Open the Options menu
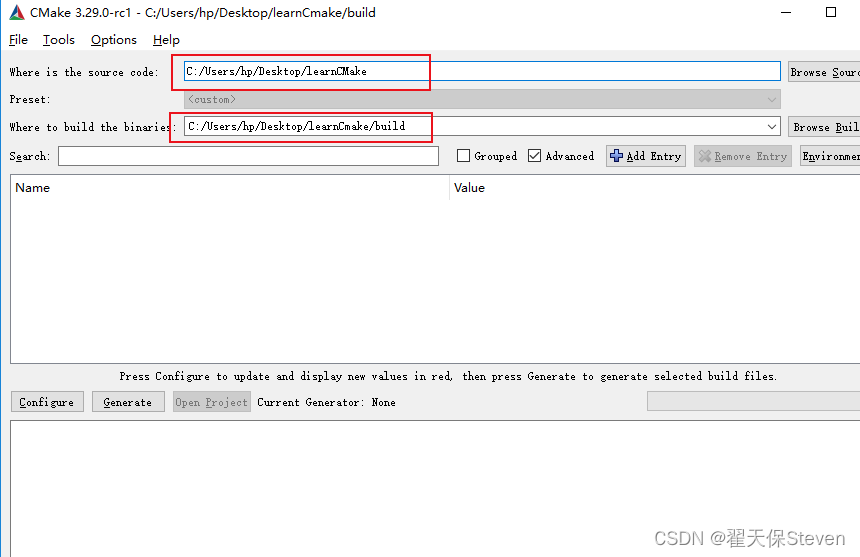The image size is (860, 557). (x=114, y=40)
